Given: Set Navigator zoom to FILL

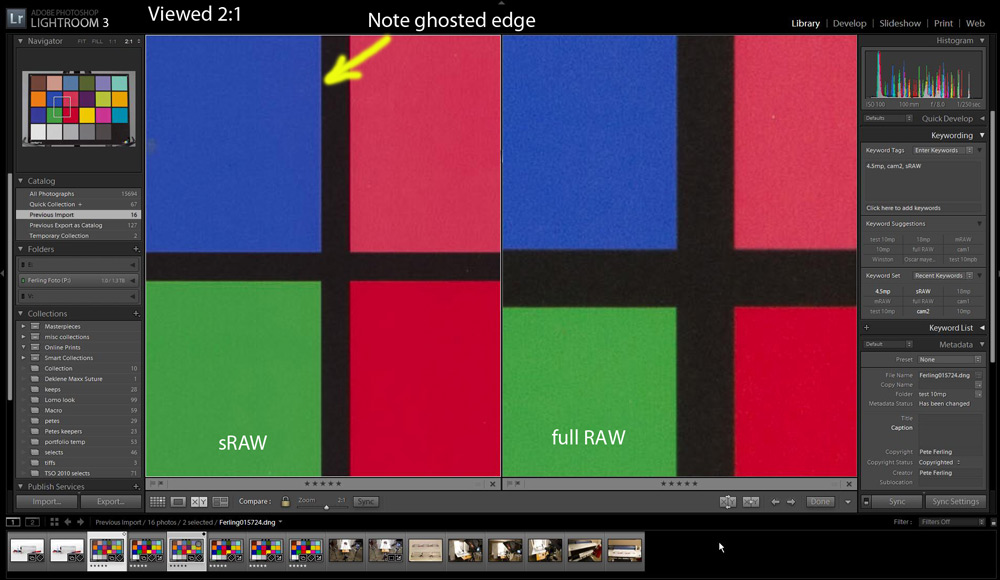Looking at the screenshot, I should pyautogui.click(x=98, y=41).
